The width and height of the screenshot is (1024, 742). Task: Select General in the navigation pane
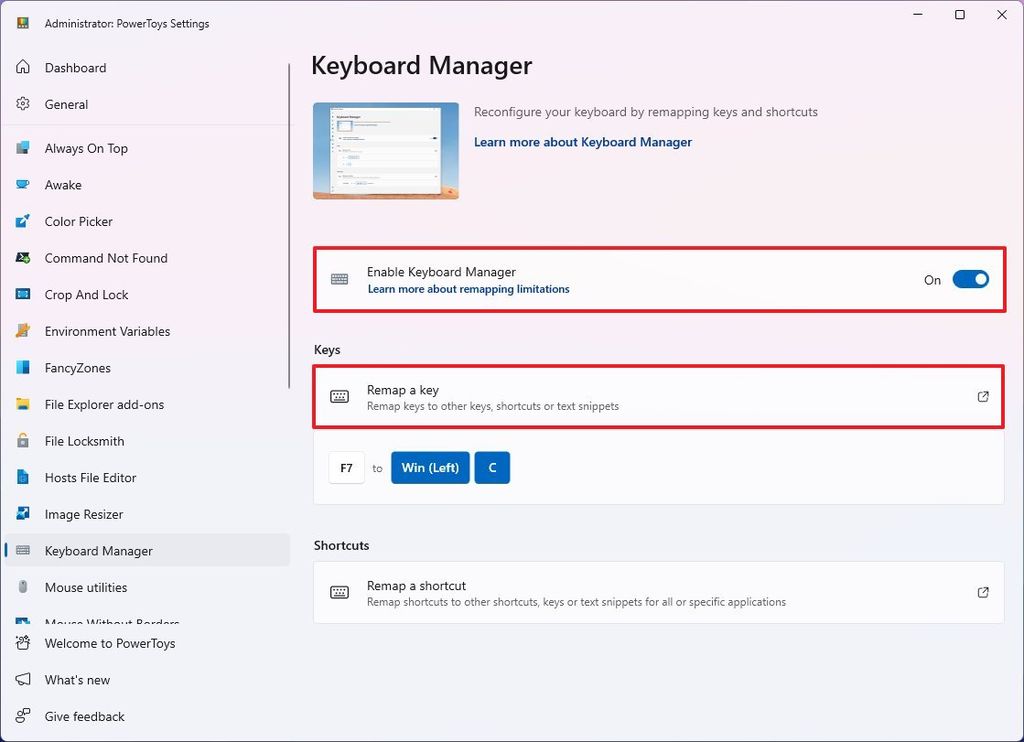click(66, 104)
